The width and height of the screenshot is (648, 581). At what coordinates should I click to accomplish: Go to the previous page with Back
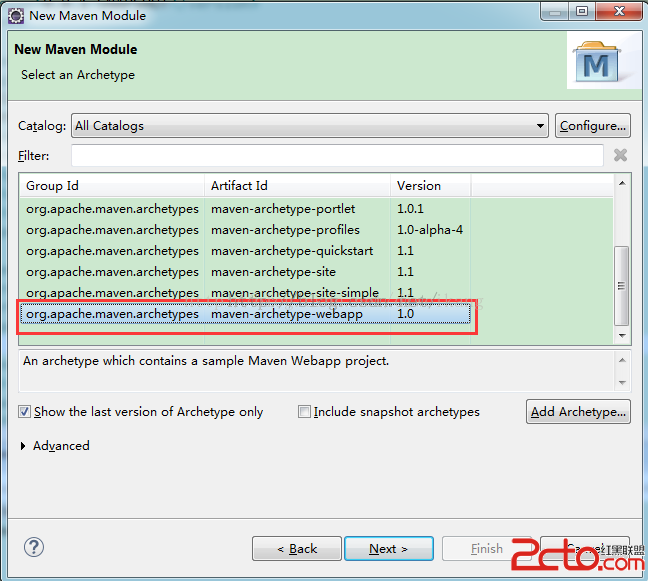point(297,549)
